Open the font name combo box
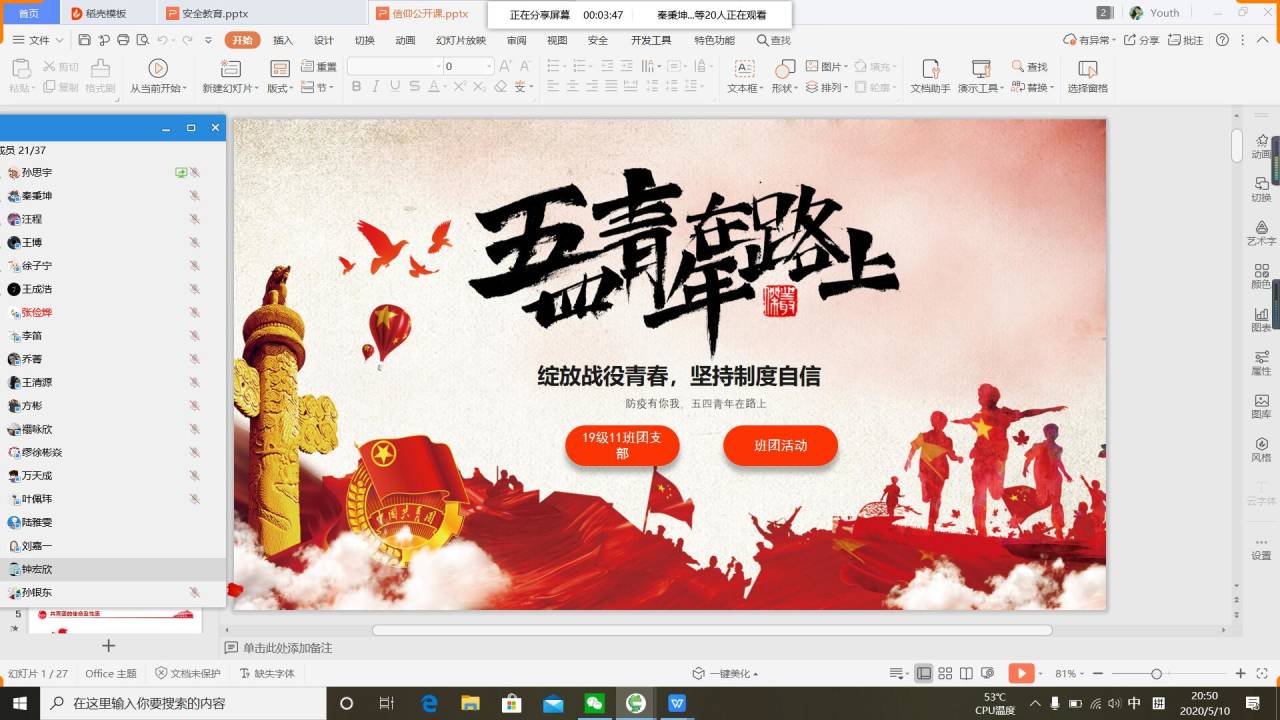 click(394, 66)
